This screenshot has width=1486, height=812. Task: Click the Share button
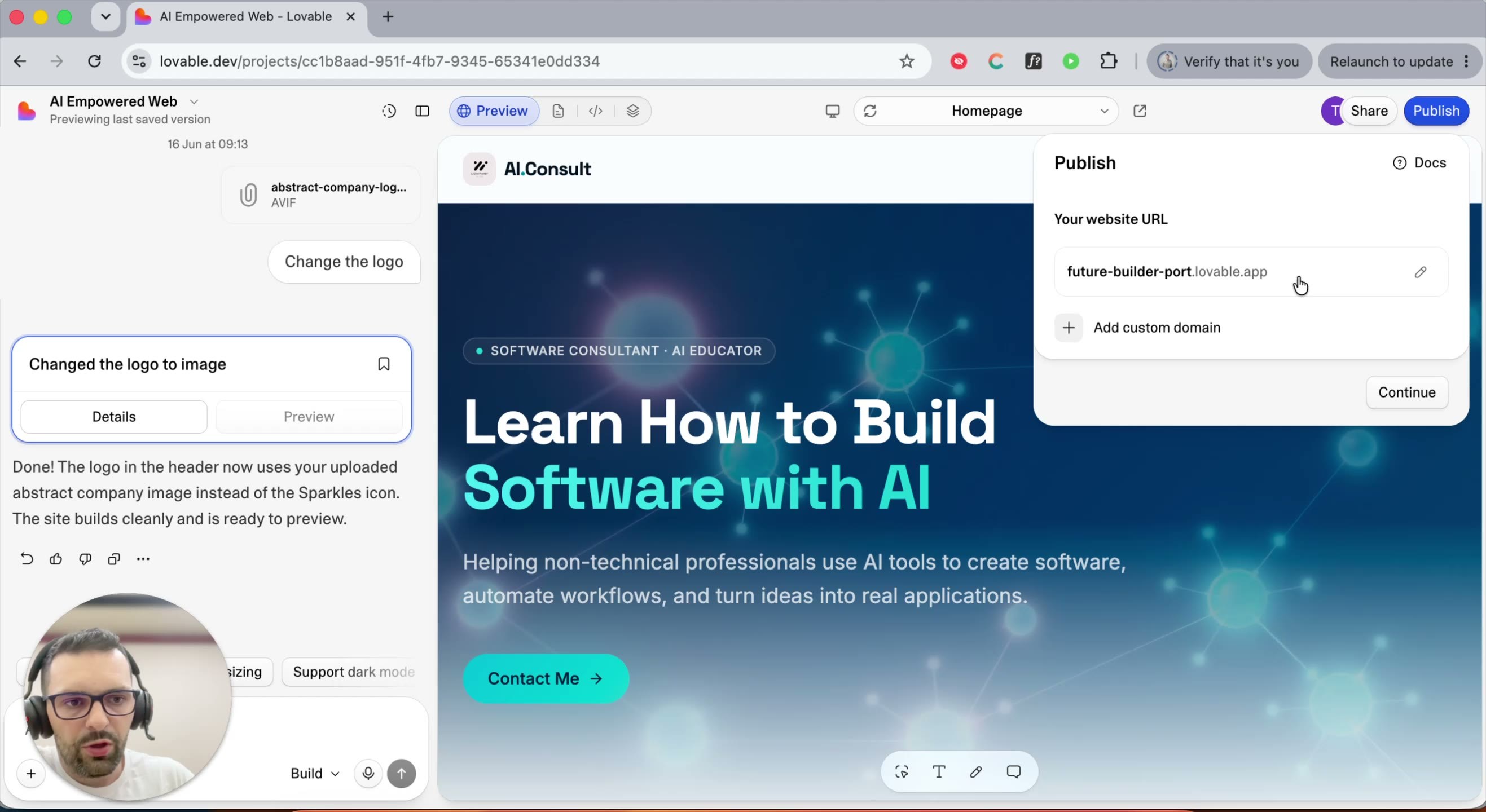1369,111
